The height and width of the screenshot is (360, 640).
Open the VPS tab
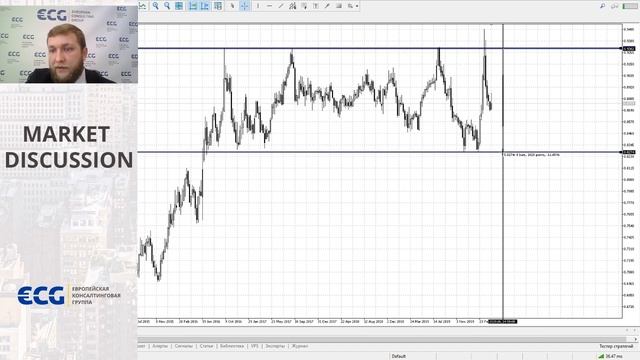[255, 346]
